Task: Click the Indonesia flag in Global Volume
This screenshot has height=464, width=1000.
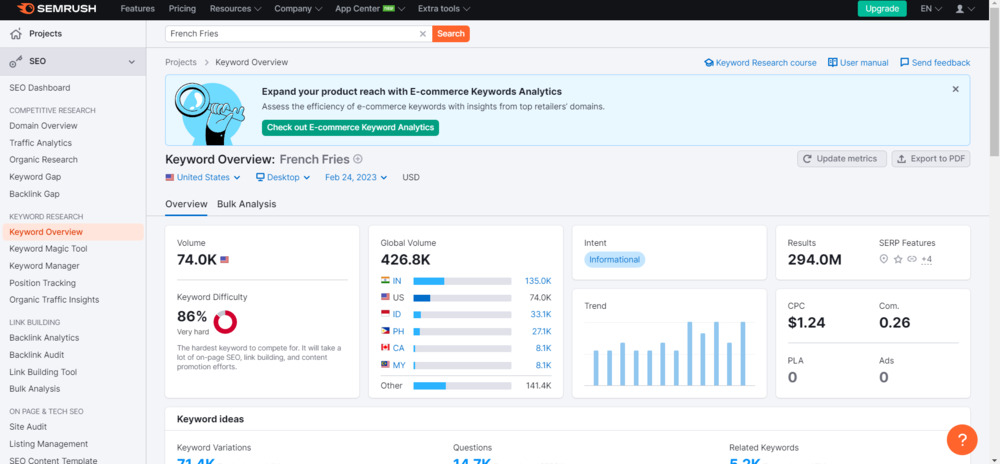Action: coord(385,314)
